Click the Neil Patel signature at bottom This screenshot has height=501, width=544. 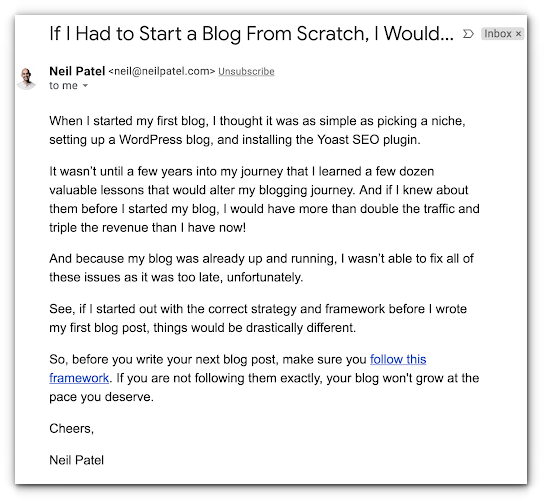77,460
